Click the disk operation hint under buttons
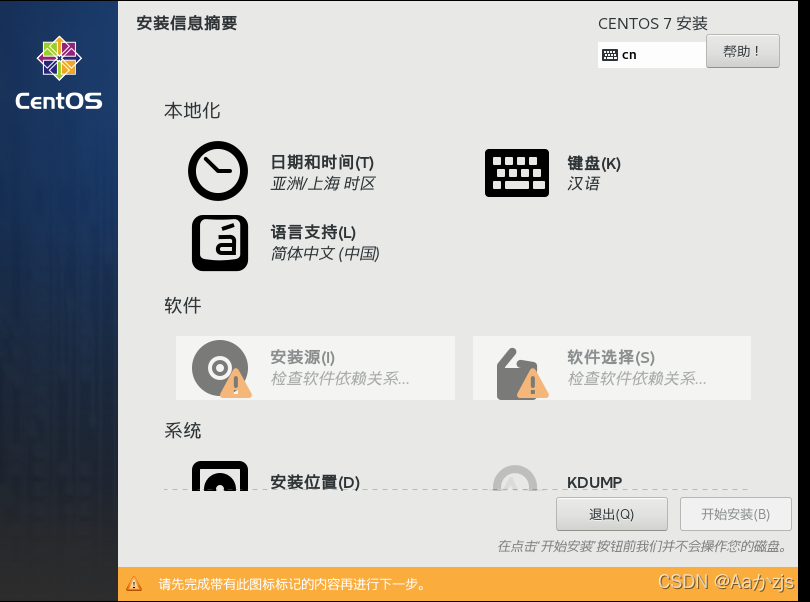The height and width of the screenshot is (602, 810). click(643, 547)
